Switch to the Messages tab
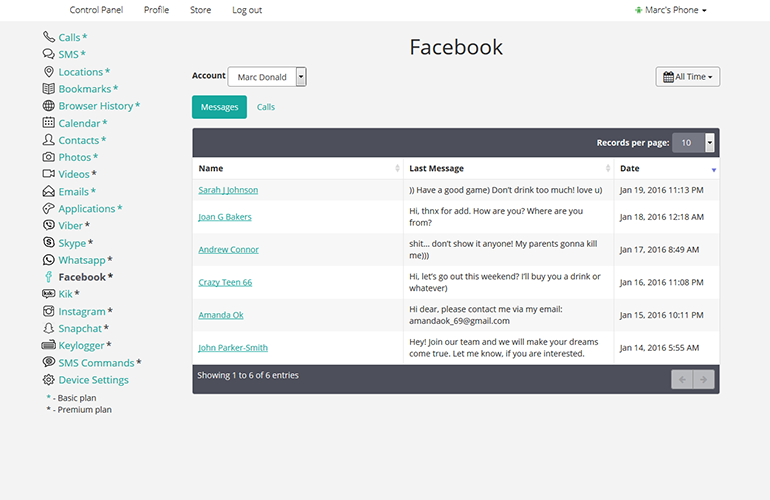 coord(220,107)
